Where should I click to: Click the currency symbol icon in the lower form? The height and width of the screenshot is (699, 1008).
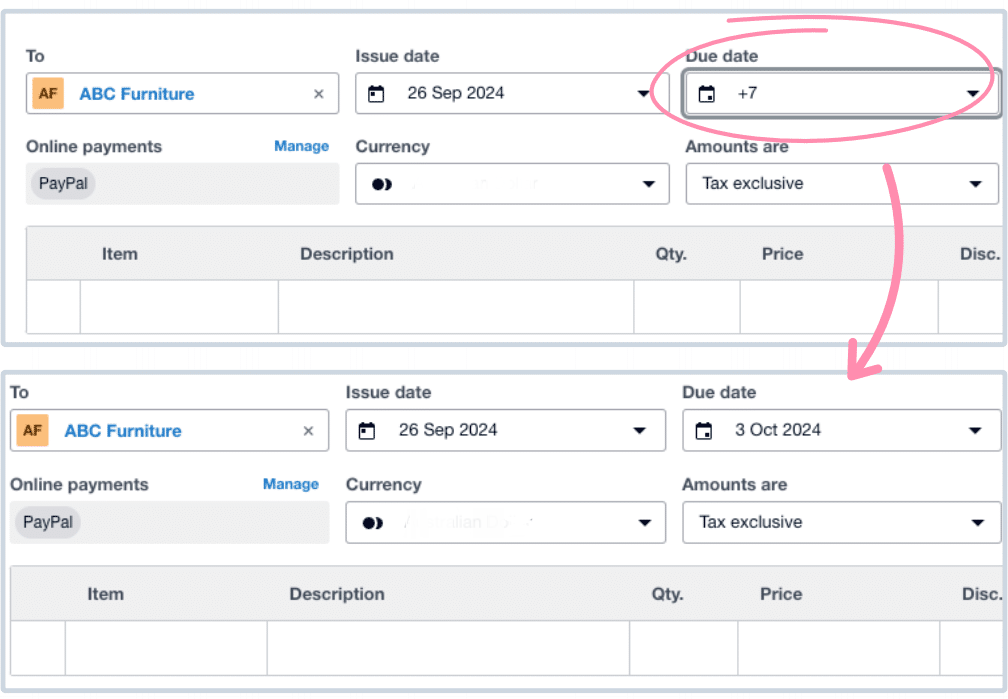[372, 523]
